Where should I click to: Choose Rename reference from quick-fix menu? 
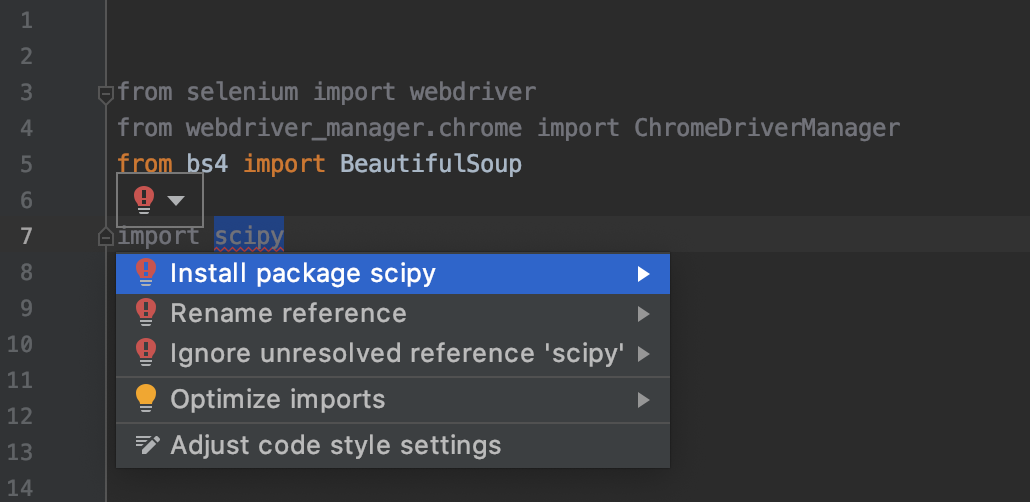point(393,313)
